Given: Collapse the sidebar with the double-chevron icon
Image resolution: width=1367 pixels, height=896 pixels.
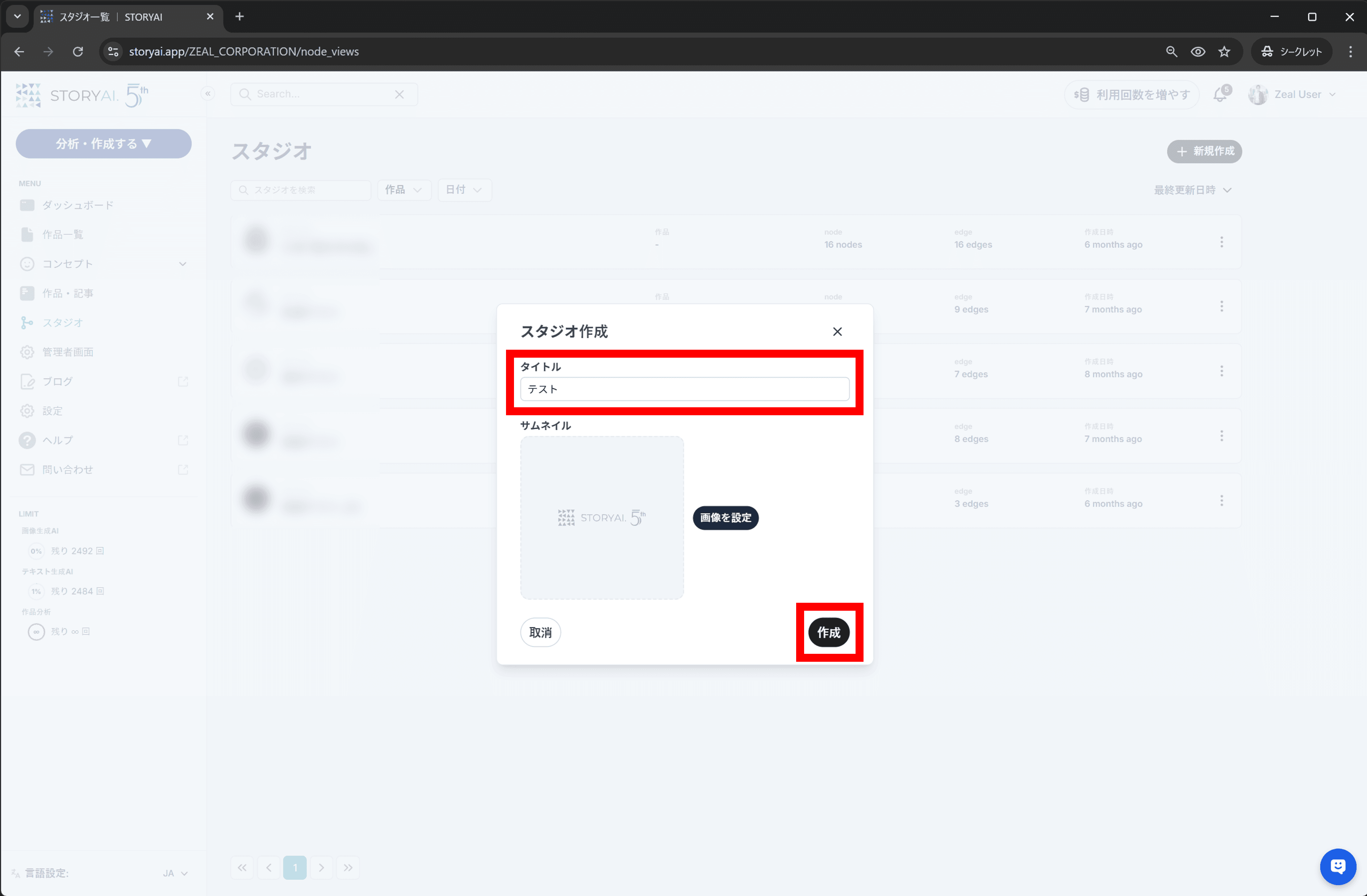Looking at the screenshot, I should [x=208, y=93].
